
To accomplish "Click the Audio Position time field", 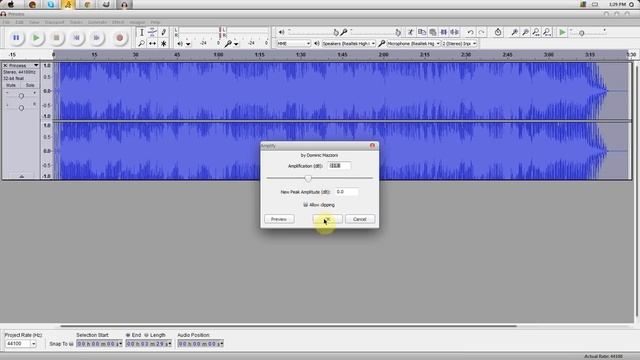I will pyautogui.click(x=200, y=344).
